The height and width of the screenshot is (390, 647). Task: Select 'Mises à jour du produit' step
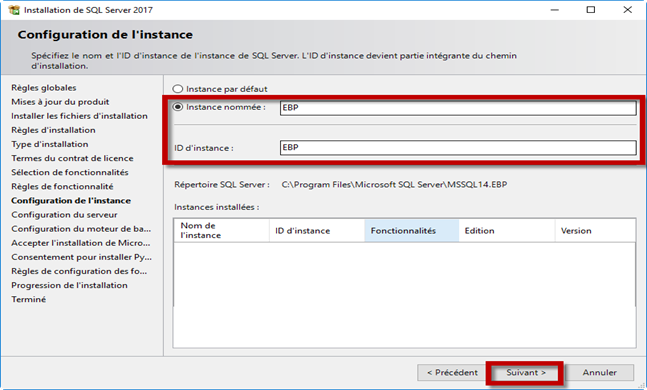pos(60,102)
